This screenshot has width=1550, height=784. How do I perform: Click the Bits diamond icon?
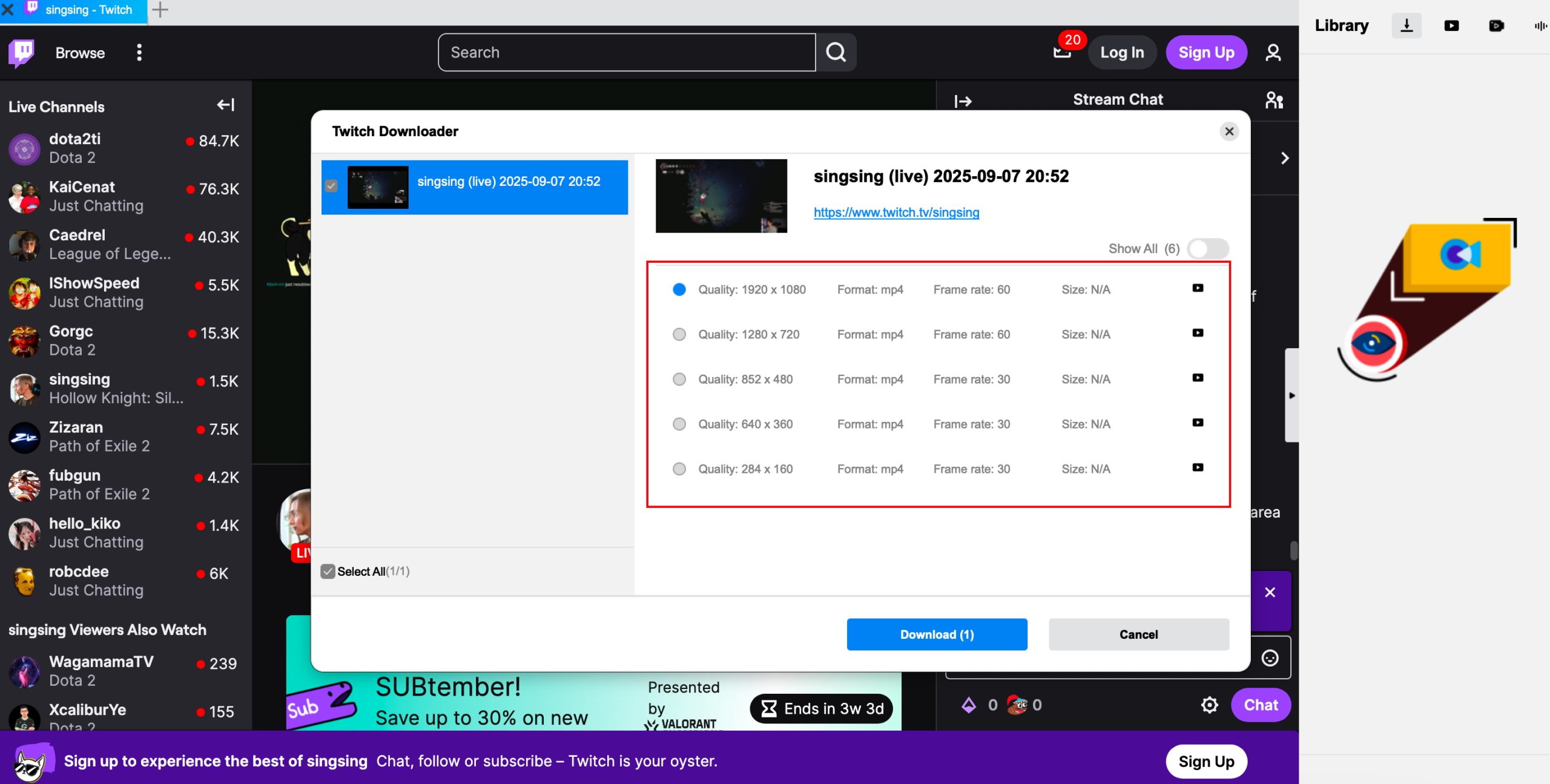point(969,705)
